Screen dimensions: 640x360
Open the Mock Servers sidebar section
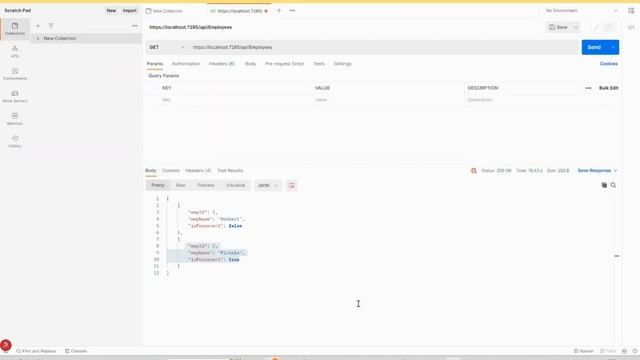15,96
